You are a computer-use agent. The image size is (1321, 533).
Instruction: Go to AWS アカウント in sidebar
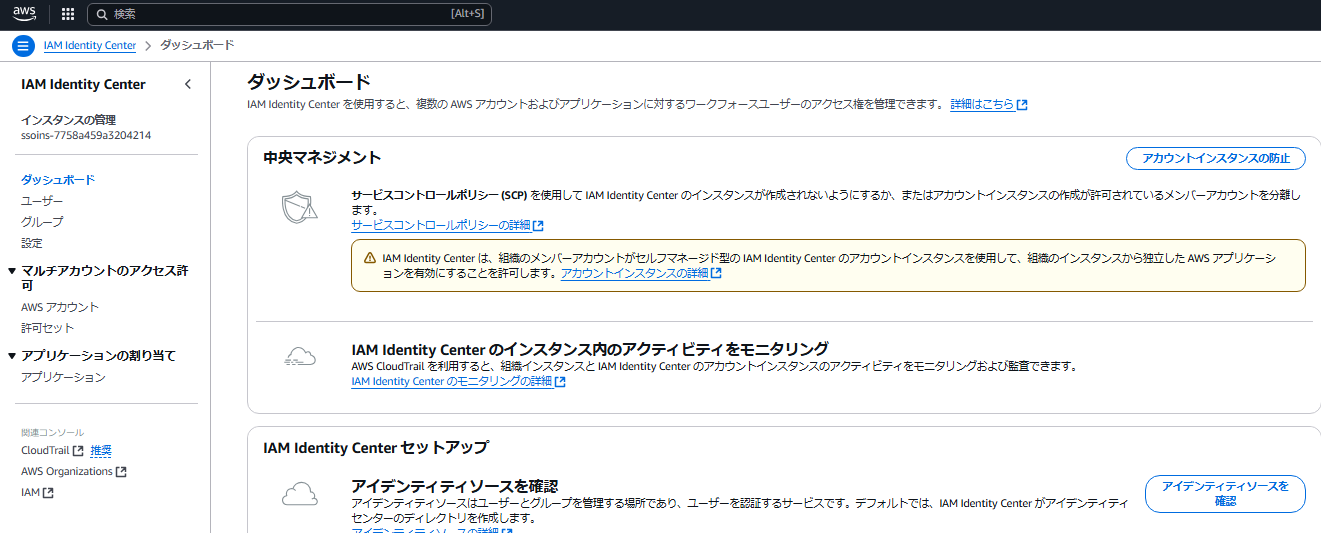(60, 307)
